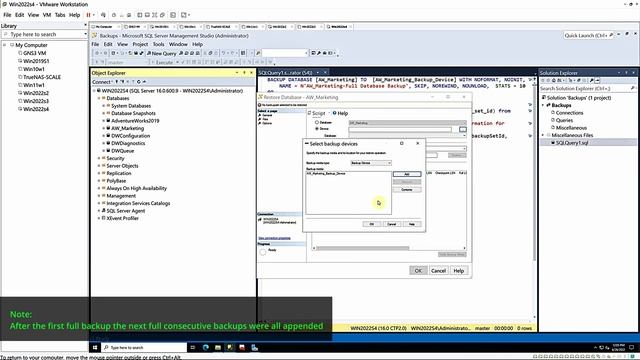Click the Execute button in the SQL toolbar
Image resolution: width=640 pixels, height=360 pixels.
pyautogui.click(x=164, y=62)
